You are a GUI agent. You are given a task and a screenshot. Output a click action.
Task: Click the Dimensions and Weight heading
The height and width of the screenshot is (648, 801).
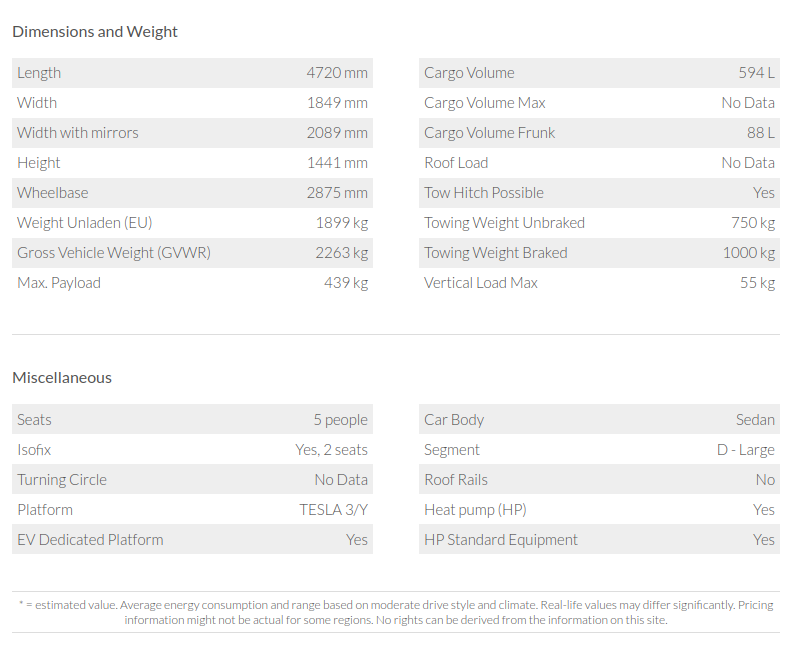point(95,31)
